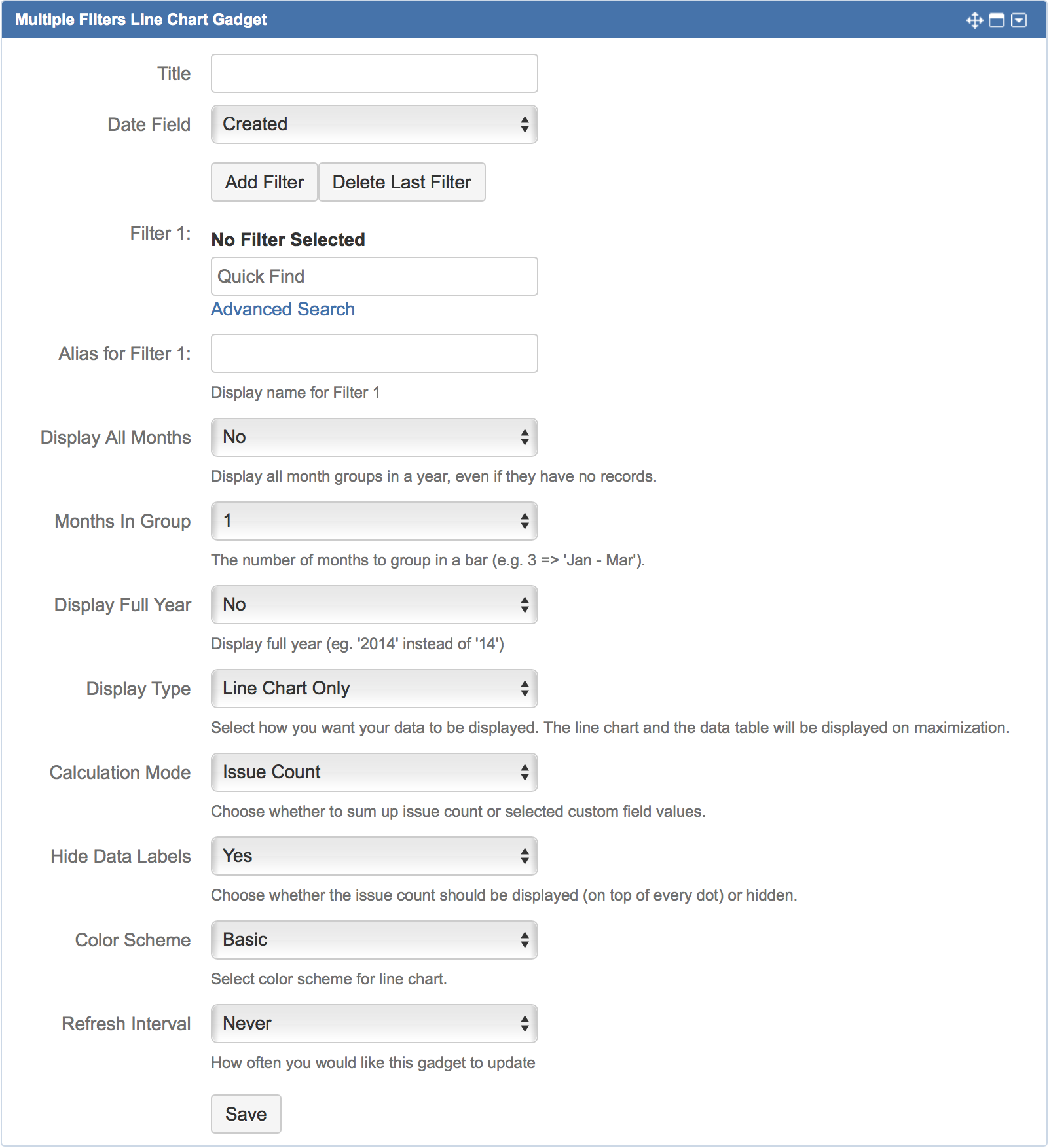The image size is (1049, 1148).
Task: Open the Display All Months dropdown
Action: coord(373,437)
